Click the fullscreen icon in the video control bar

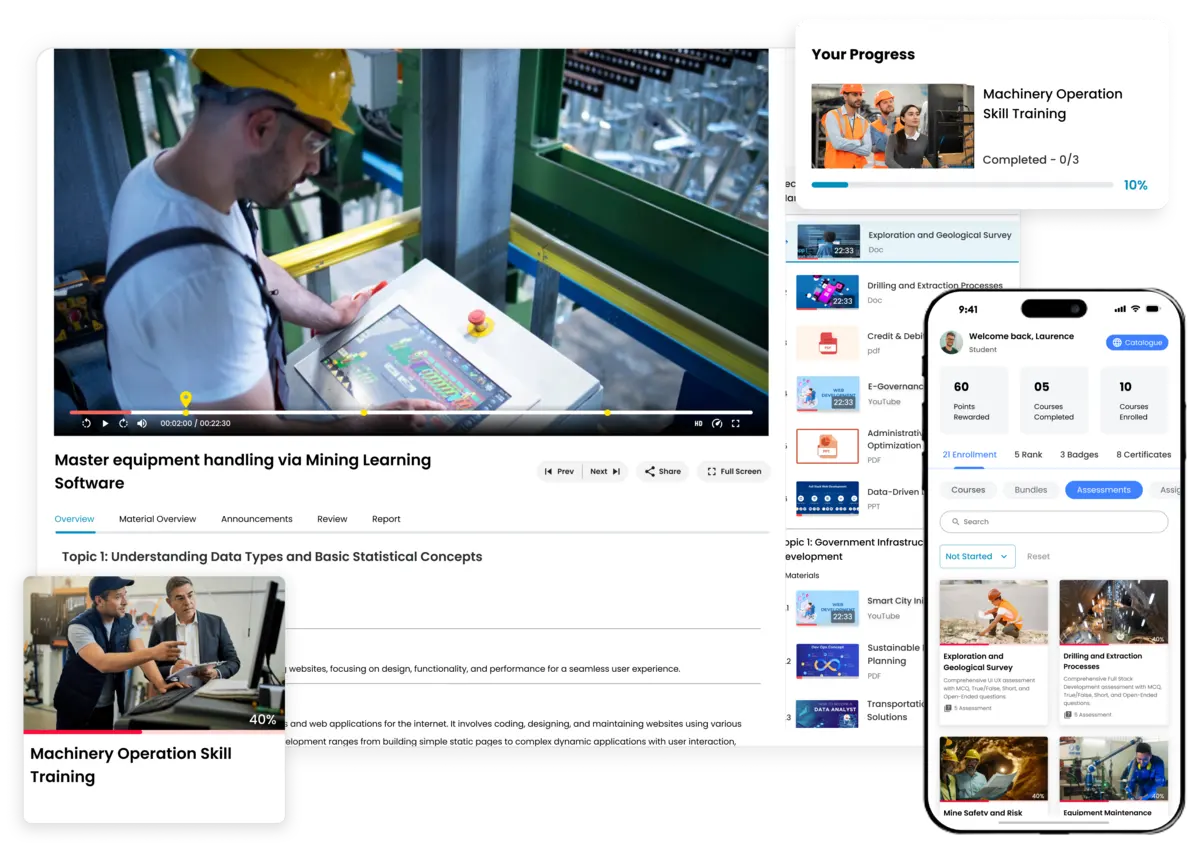pos(736,423)
